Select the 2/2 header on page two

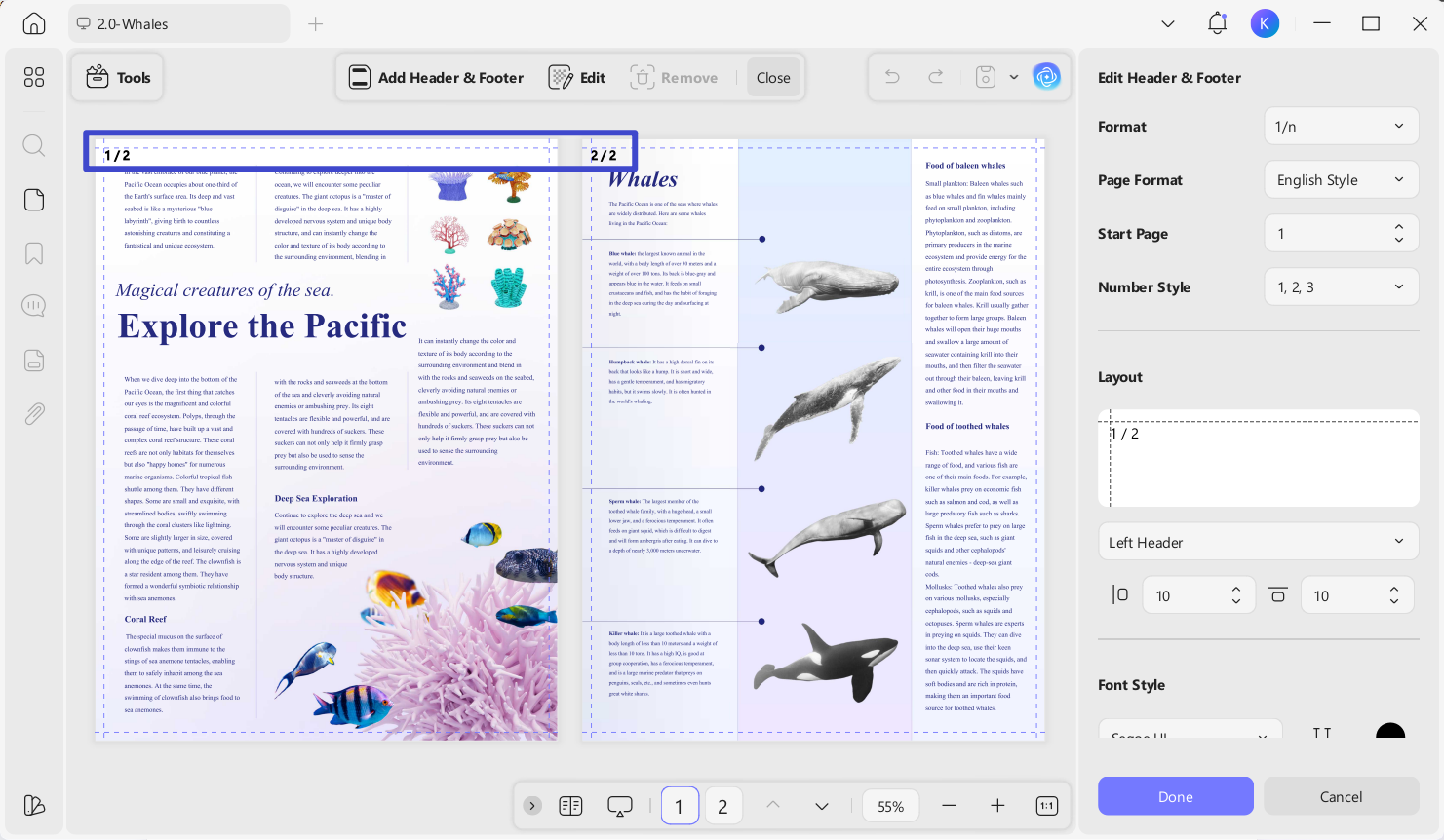604,156
